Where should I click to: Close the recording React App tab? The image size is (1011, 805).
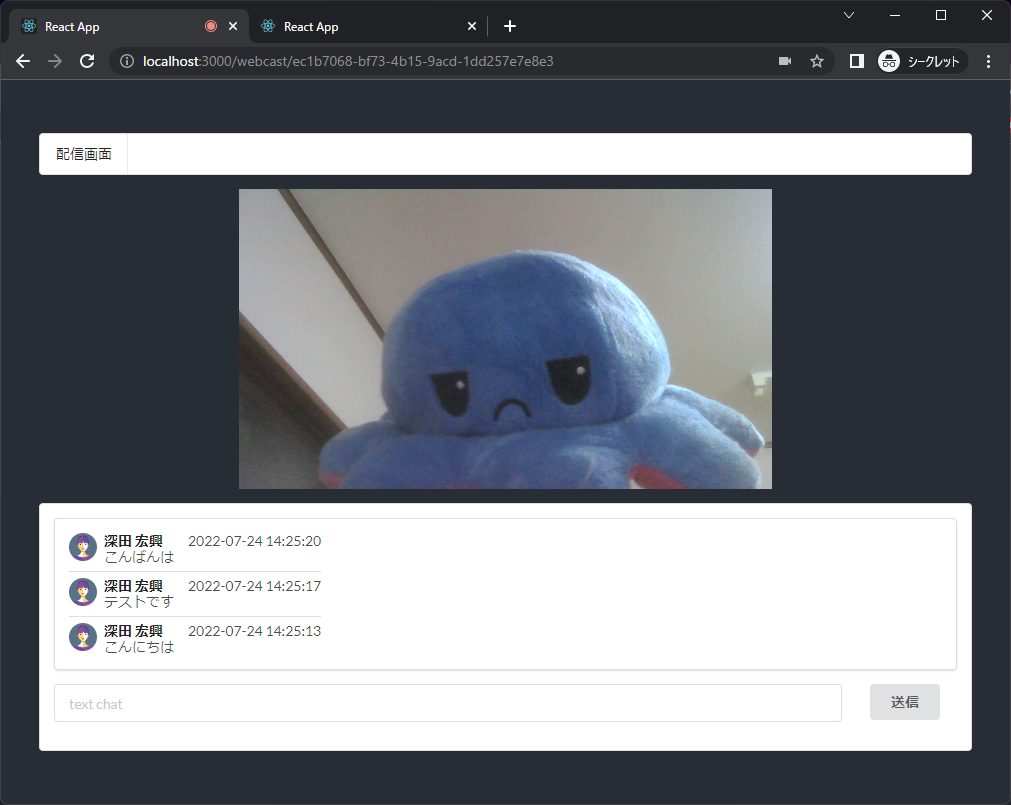pos(233,26)
